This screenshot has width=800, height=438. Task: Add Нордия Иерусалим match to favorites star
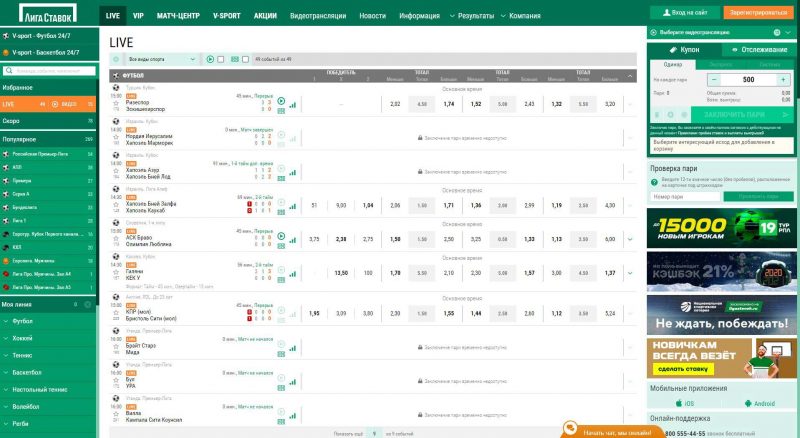click(x=116, y=135)
